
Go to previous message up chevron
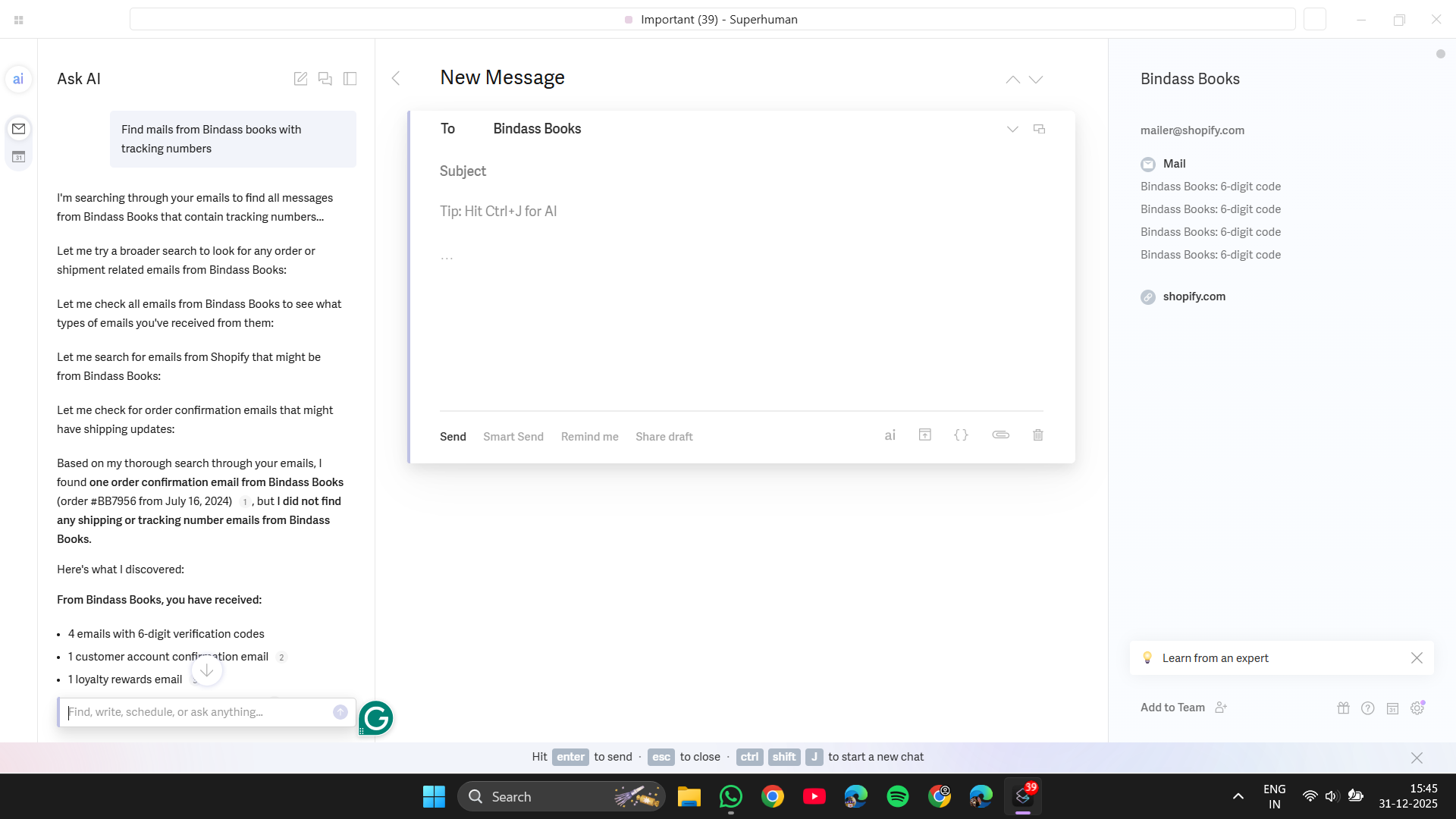tap(1012, 80)
